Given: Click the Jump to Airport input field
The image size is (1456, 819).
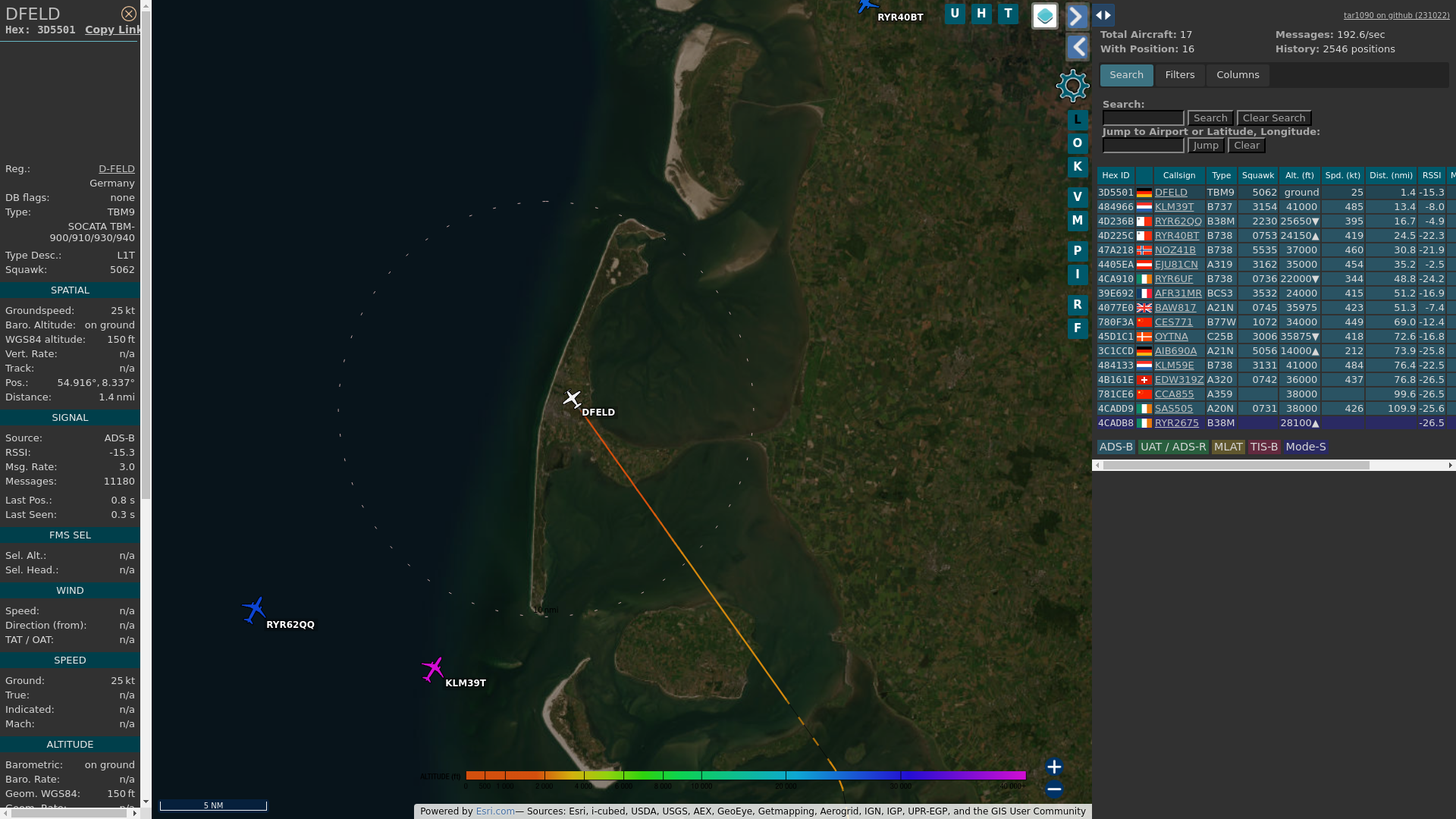Looking at the screenshot, I should (x=1143, y=146).
